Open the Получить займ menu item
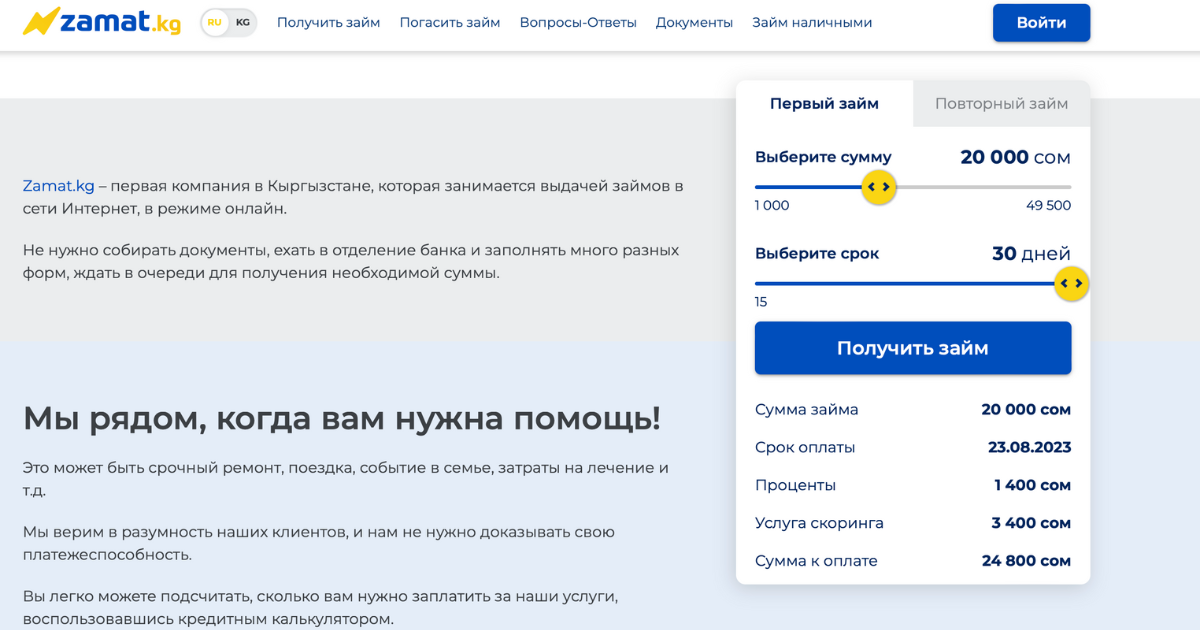Image resolution: width=1200 pixels, height=630 pixels. [328, 22]
